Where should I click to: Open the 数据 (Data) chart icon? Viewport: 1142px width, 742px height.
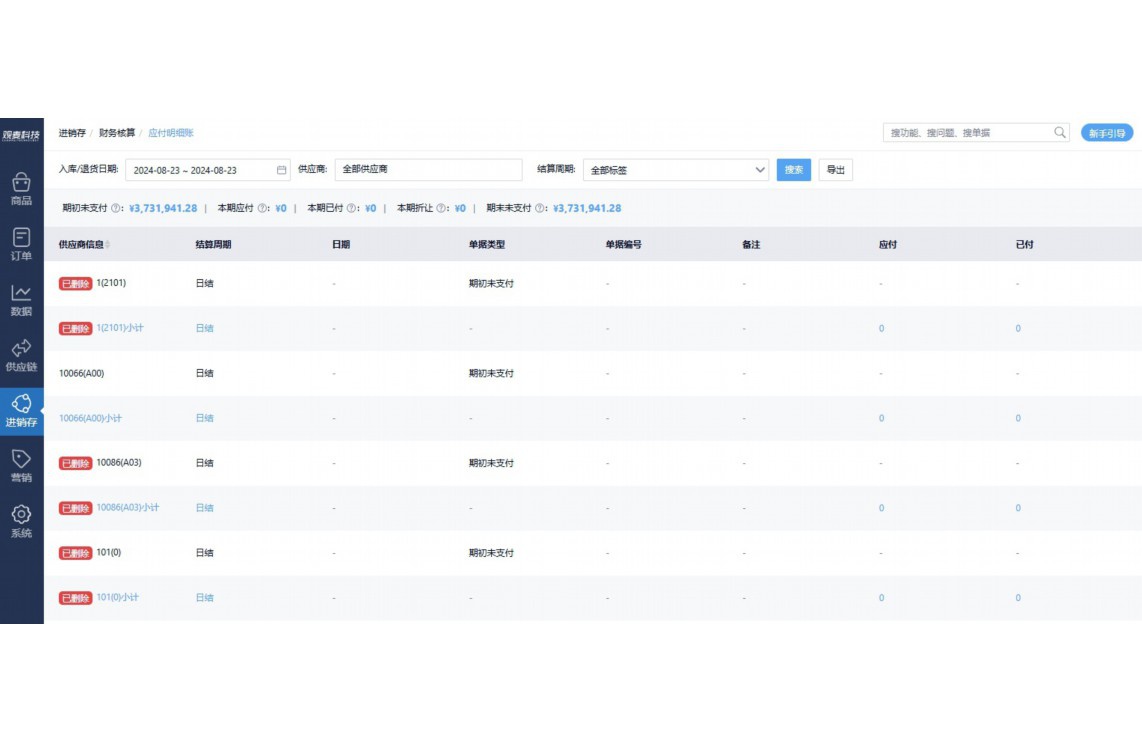[21, 293]
